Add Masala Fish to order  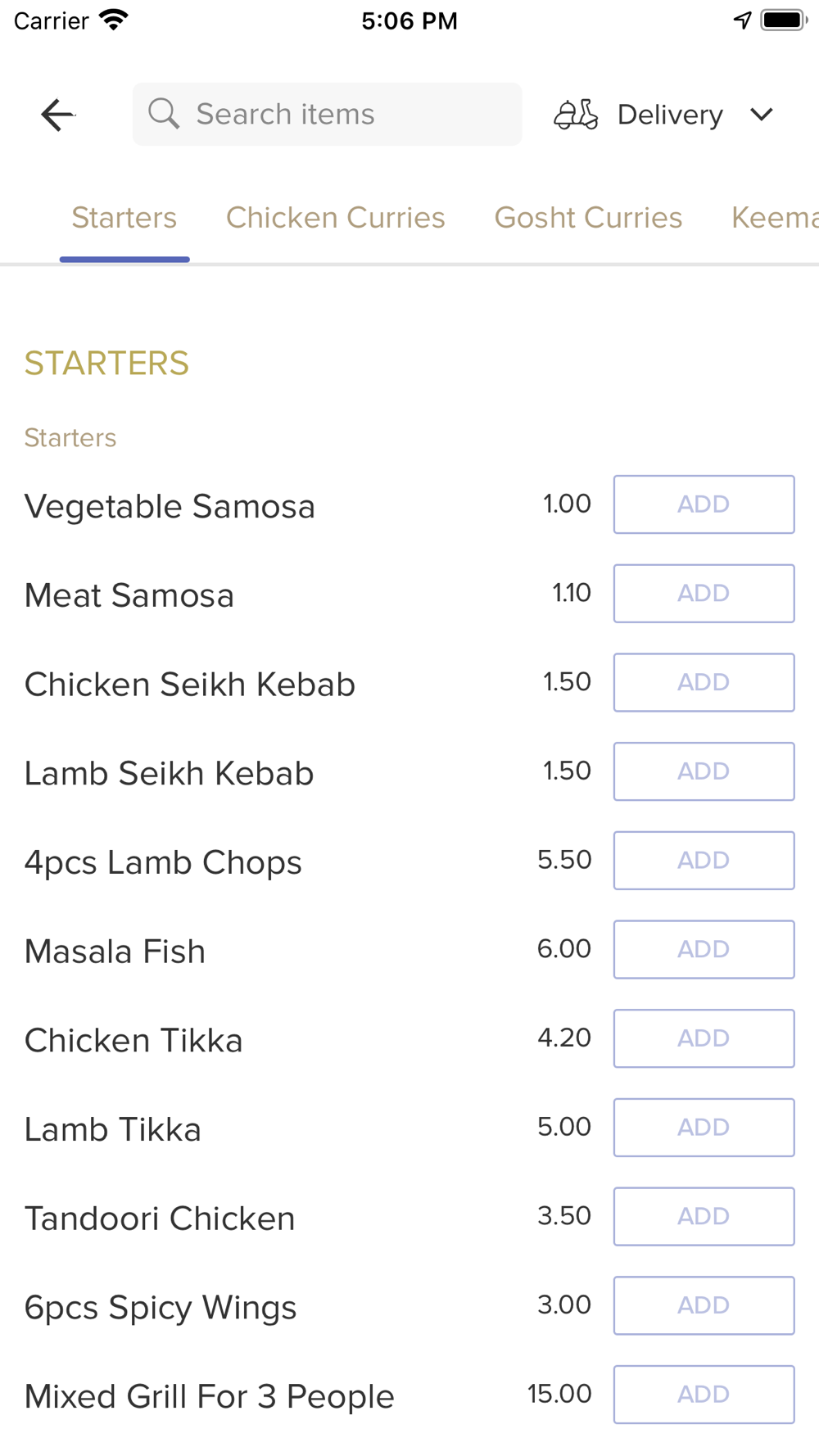point(704,950)
